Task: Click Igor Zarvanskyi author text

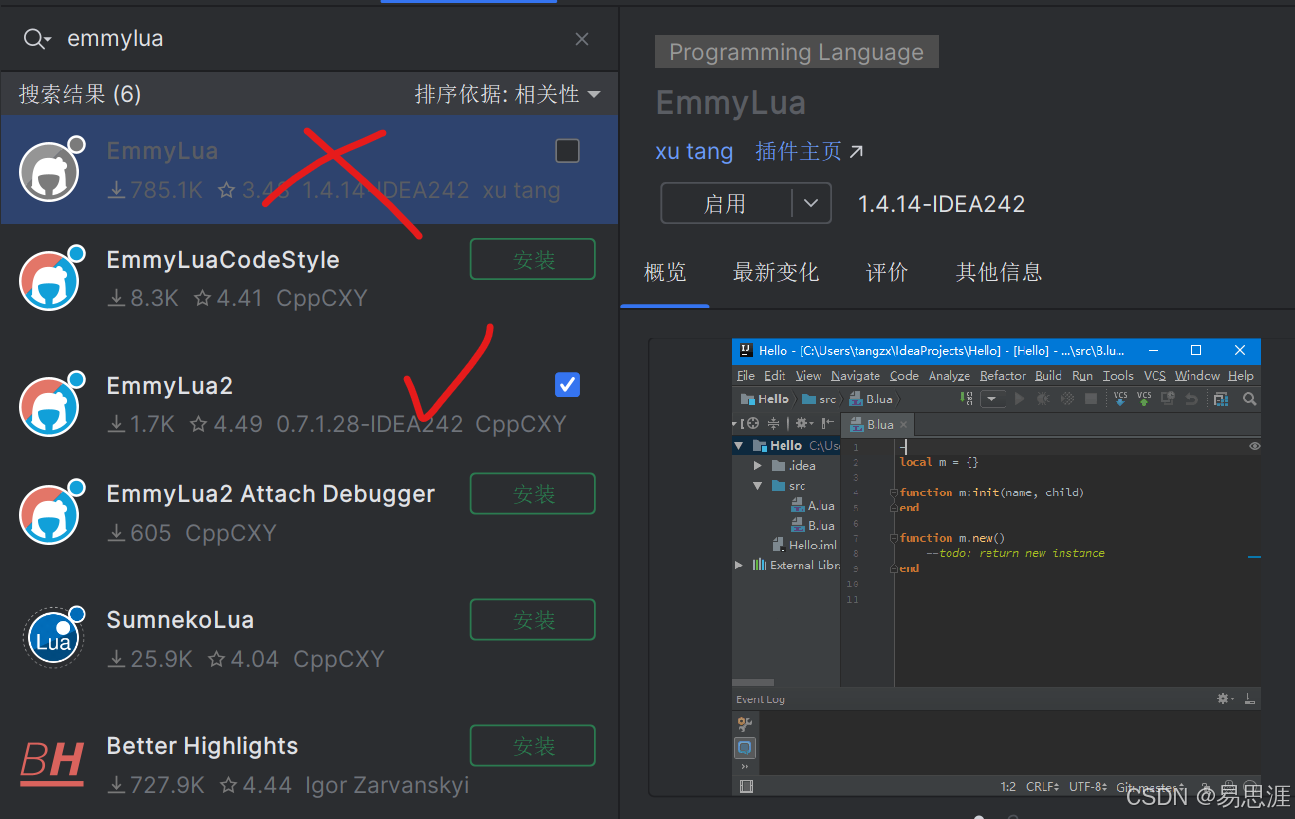Action: click(x=387, y=785)
